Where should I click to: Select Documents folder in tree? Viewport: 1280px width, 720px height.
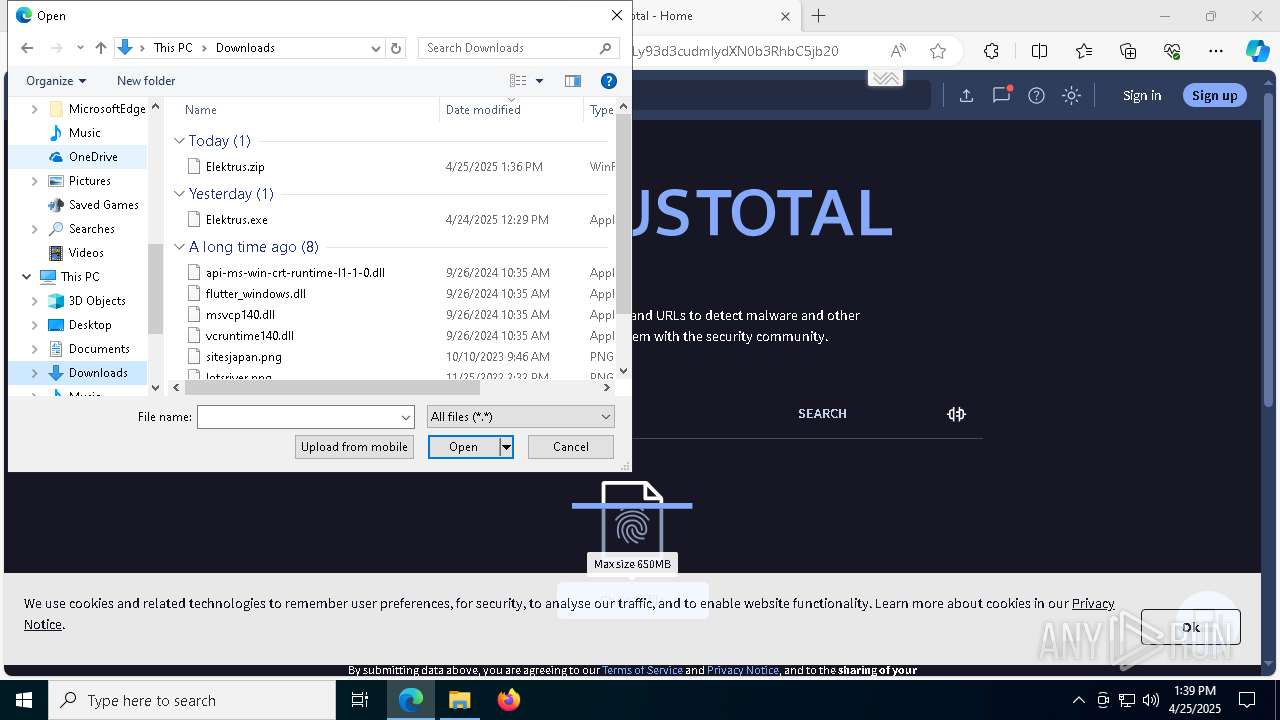(x=99, y=349)
